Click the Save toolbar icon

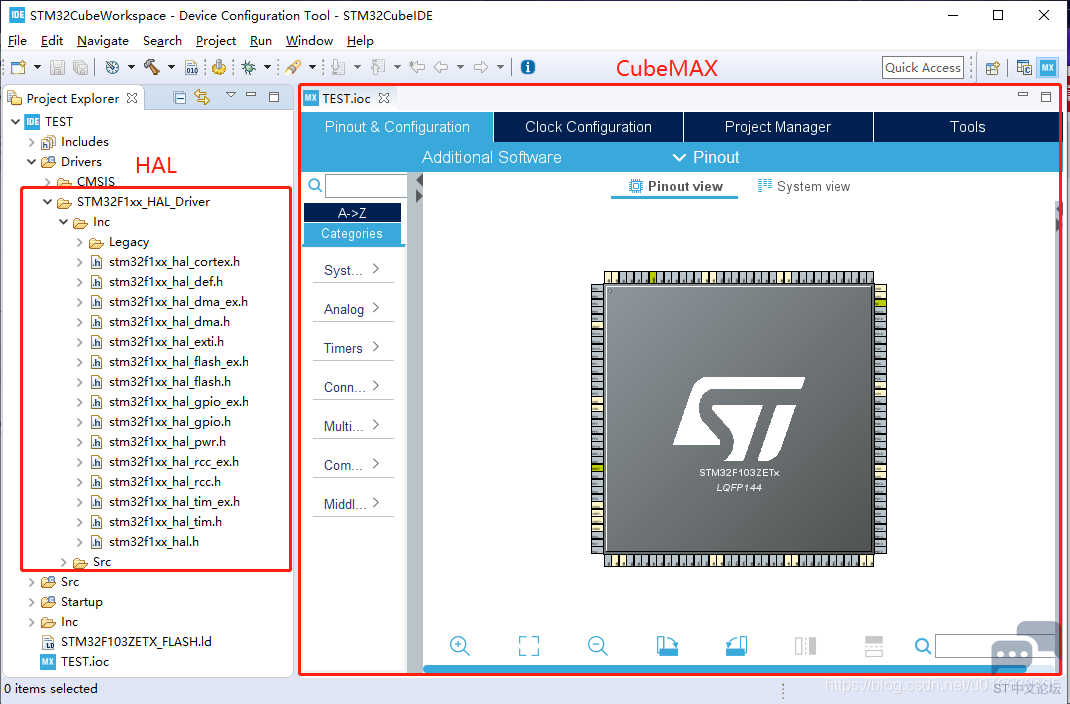click(x=57, y=67)
